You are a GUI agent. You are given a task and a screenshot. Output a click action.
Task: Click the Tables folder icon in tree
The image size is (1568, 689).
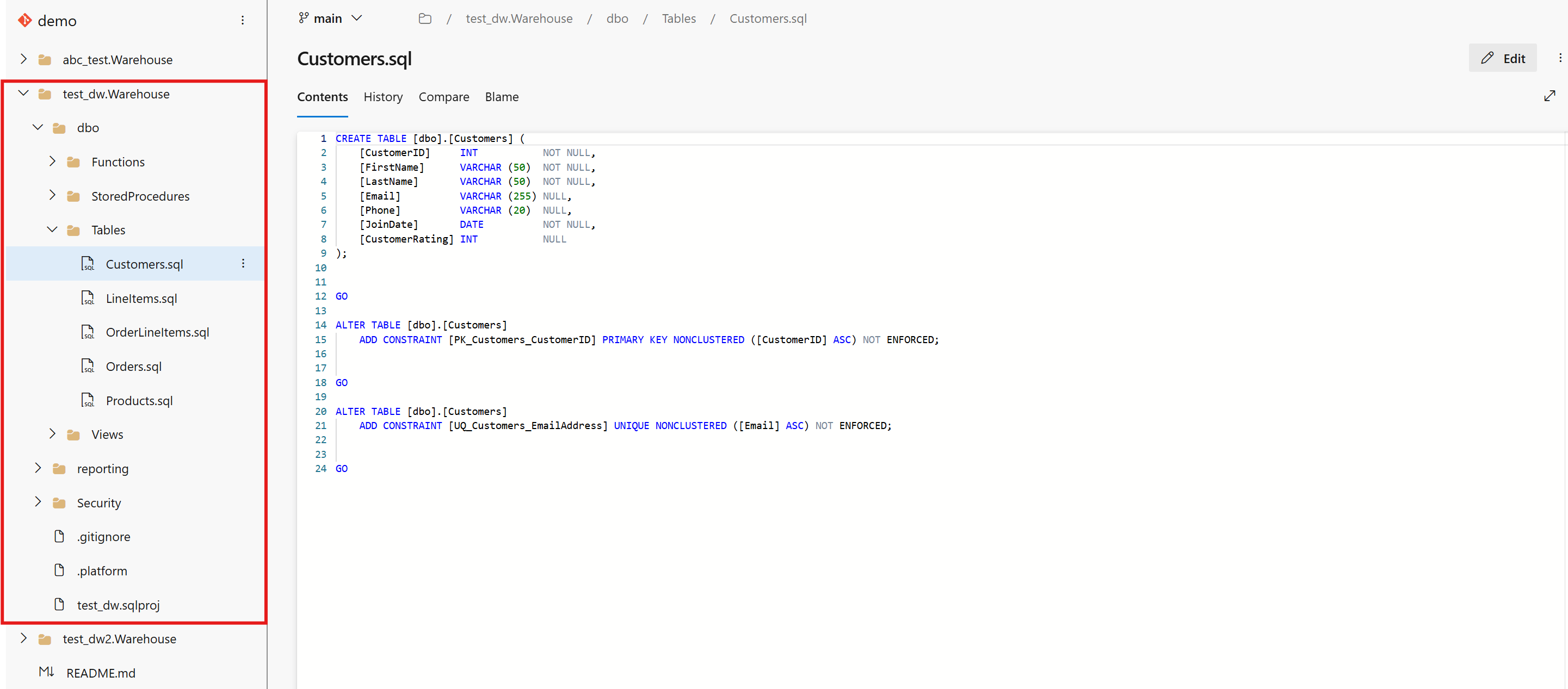[x=73, y=230]
